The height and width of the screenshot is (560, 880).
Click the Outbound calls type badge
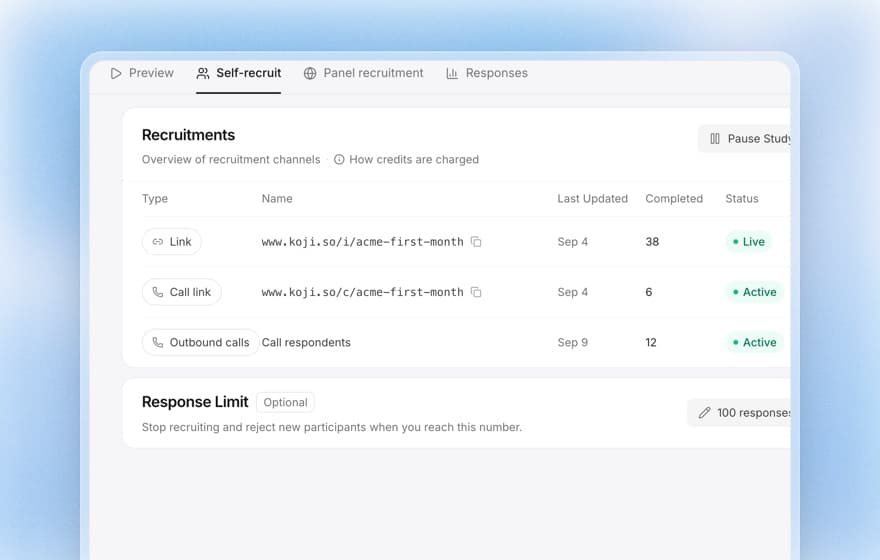[x=200, y=342]
